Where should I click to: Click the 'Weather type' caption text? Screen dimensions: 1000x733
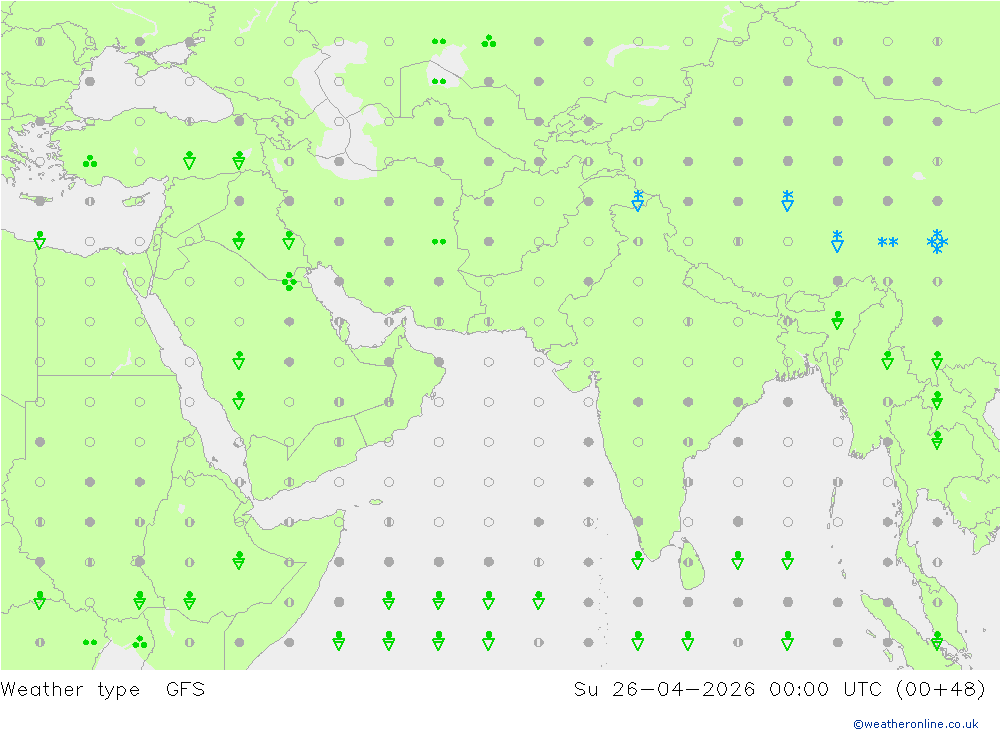pyautogui.click(x=70, y=690)
